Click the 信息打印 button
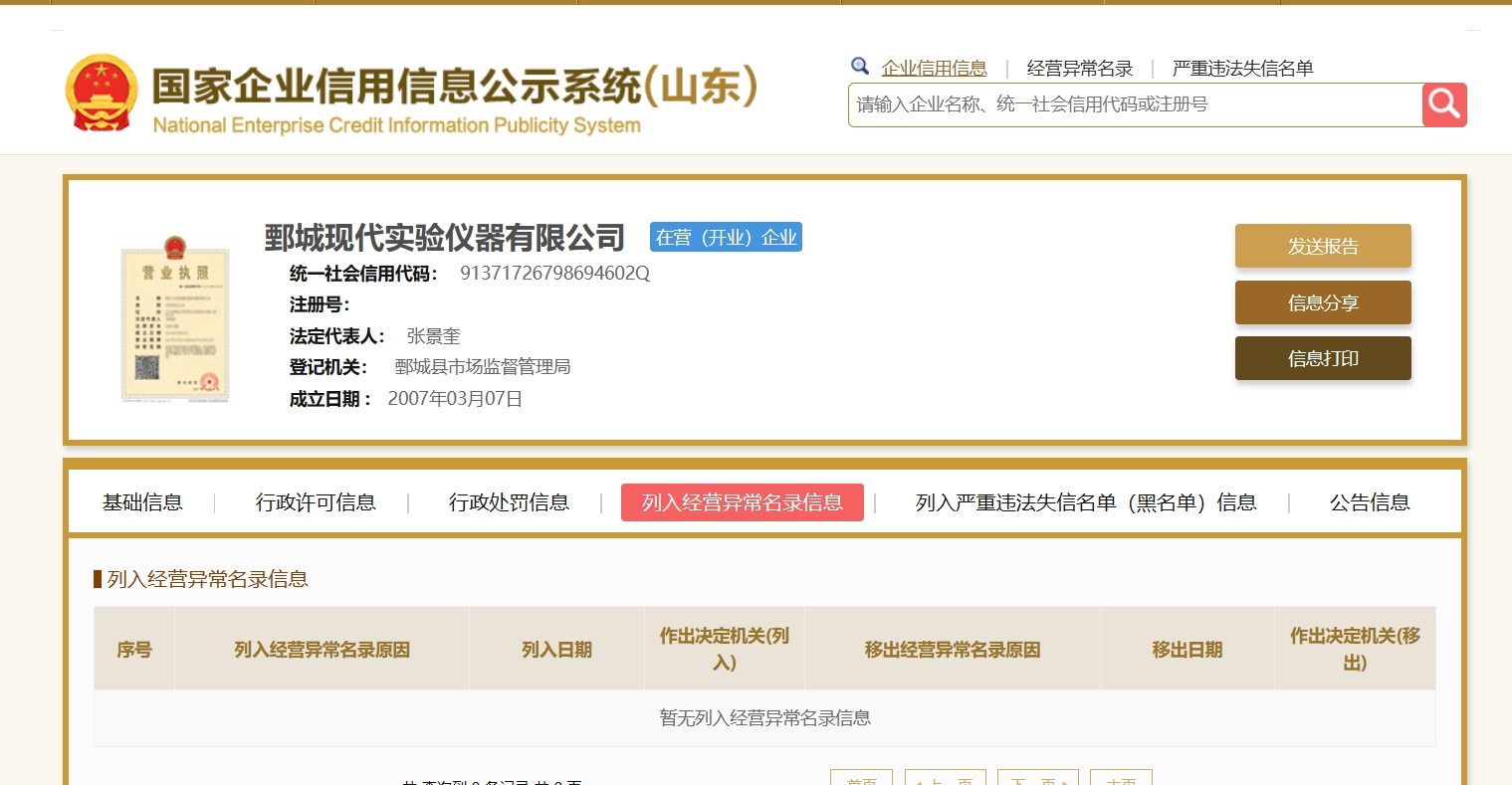Image resolution: width=1512 pixels, height=785 pixels. [x=1323, y=358]
